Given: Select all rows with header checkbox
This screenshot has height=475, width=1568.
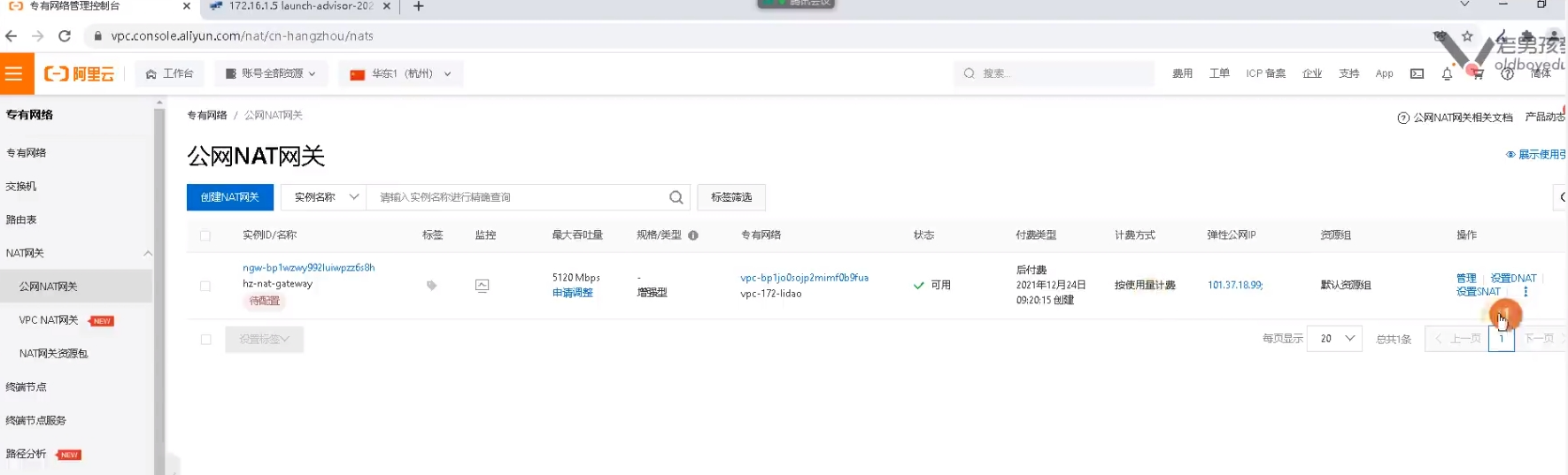Looking at the screenshot, I should [205, 235].
